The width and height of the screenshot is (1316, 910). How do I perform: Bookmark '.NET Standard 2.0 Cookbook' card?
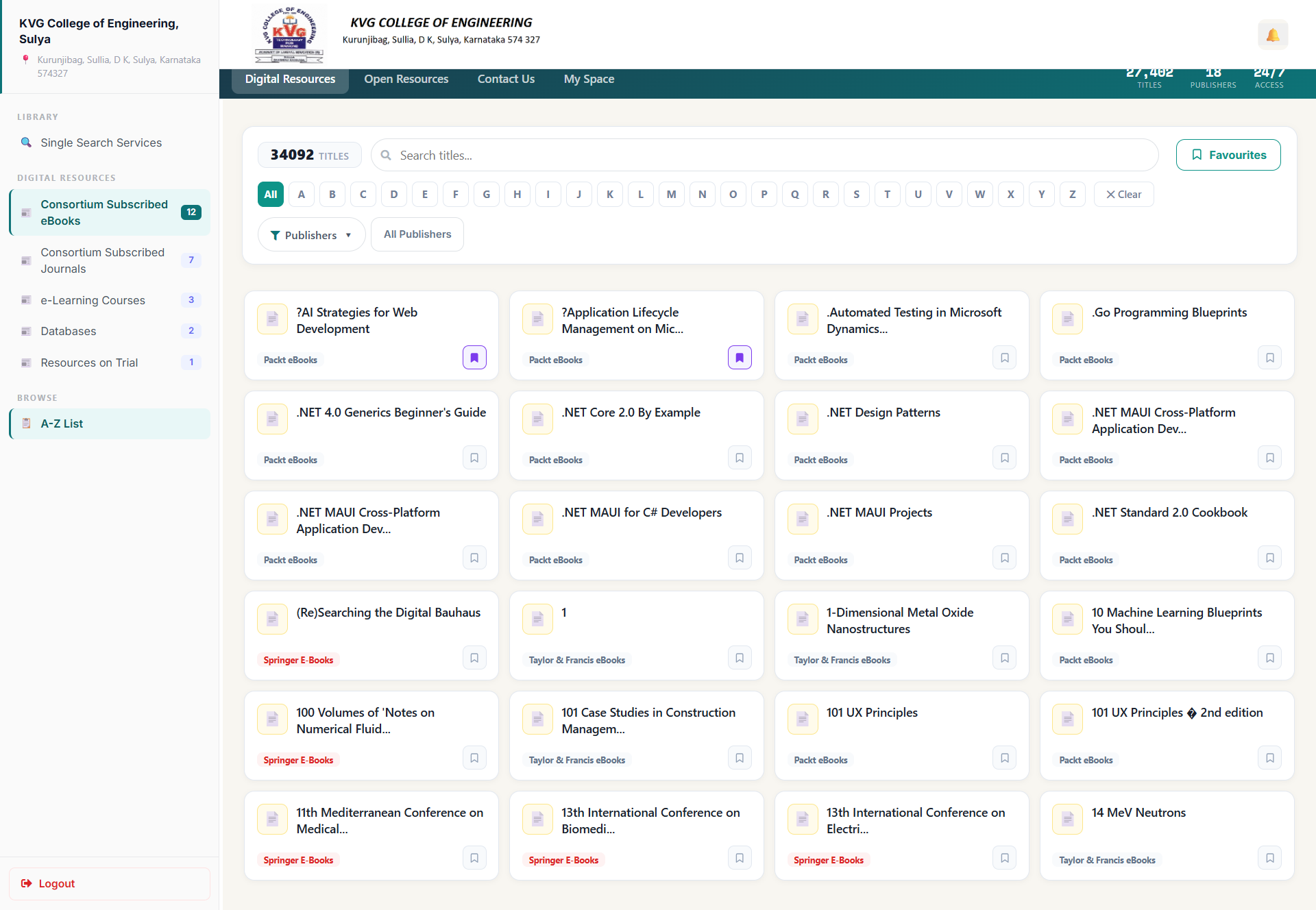(x=1270, y=558)
